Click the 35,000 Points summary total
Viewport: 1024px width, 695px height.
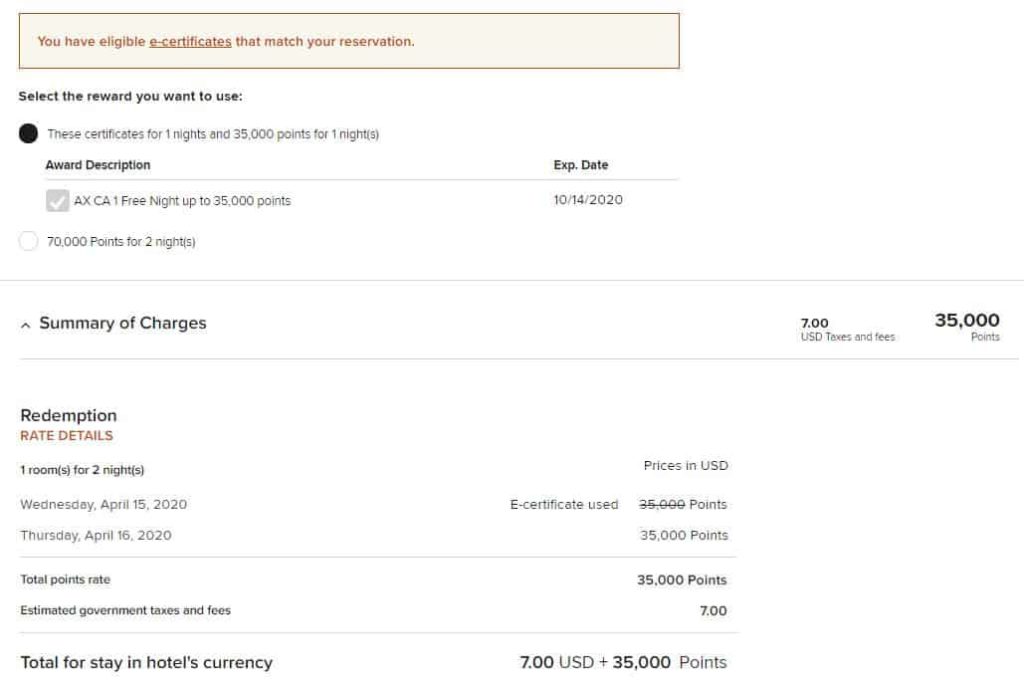(968, 323)
